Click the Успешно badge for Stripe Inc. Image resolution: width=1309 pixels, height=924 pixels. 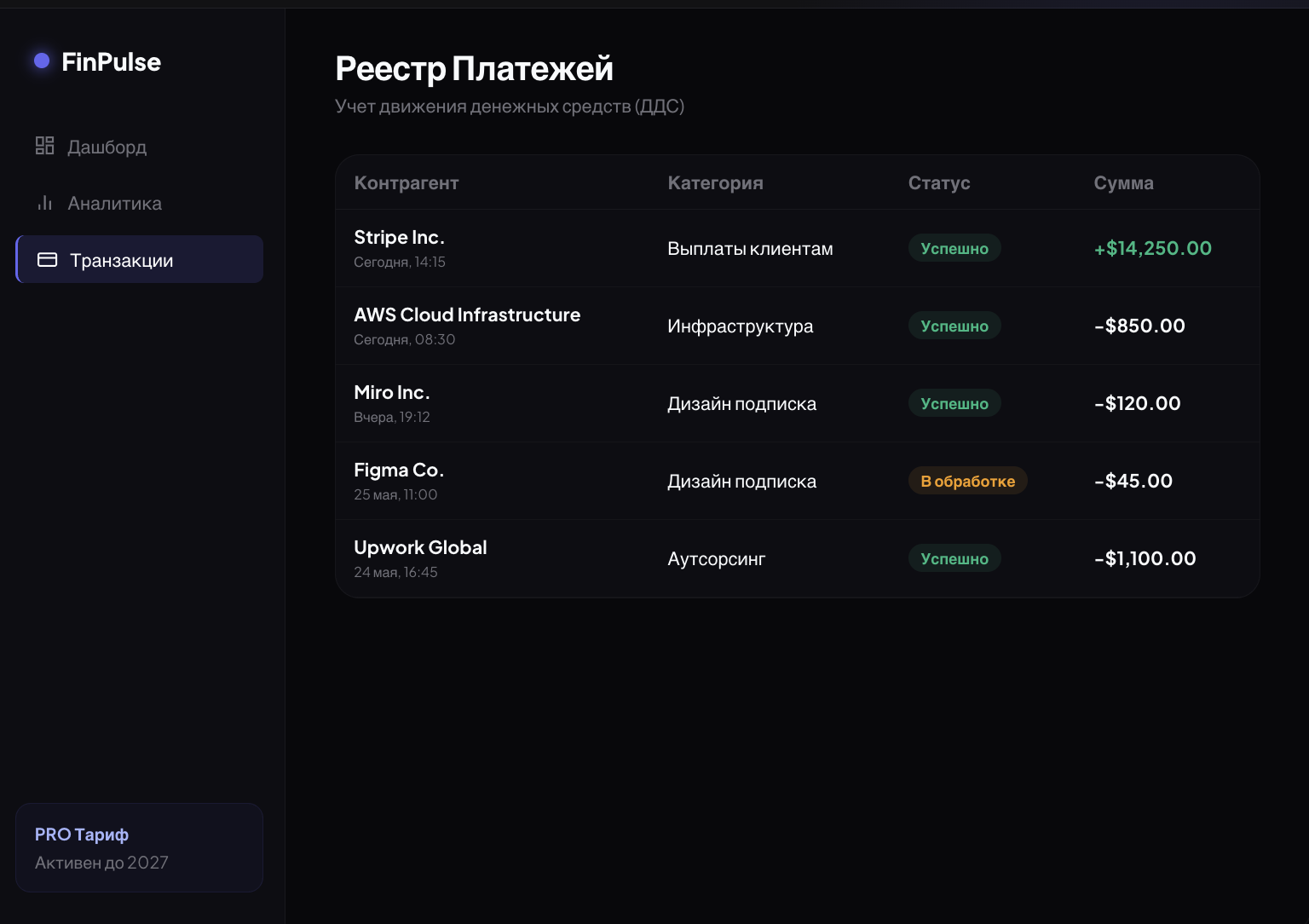point(954,248)
